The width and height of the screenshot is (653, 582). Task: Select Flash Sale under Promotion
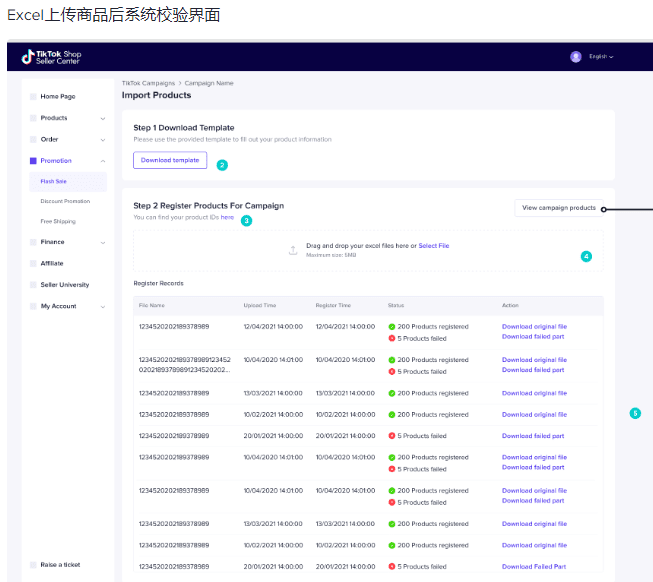coord(68,182)
